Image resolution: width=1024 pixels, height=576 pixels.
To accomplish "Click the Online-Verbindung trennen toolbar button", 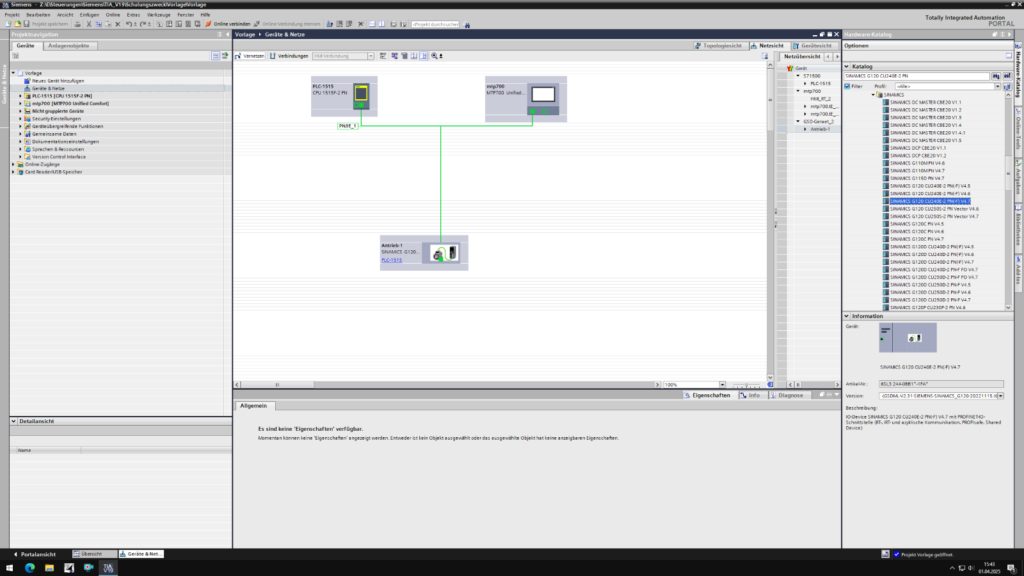I will (287, 24).
